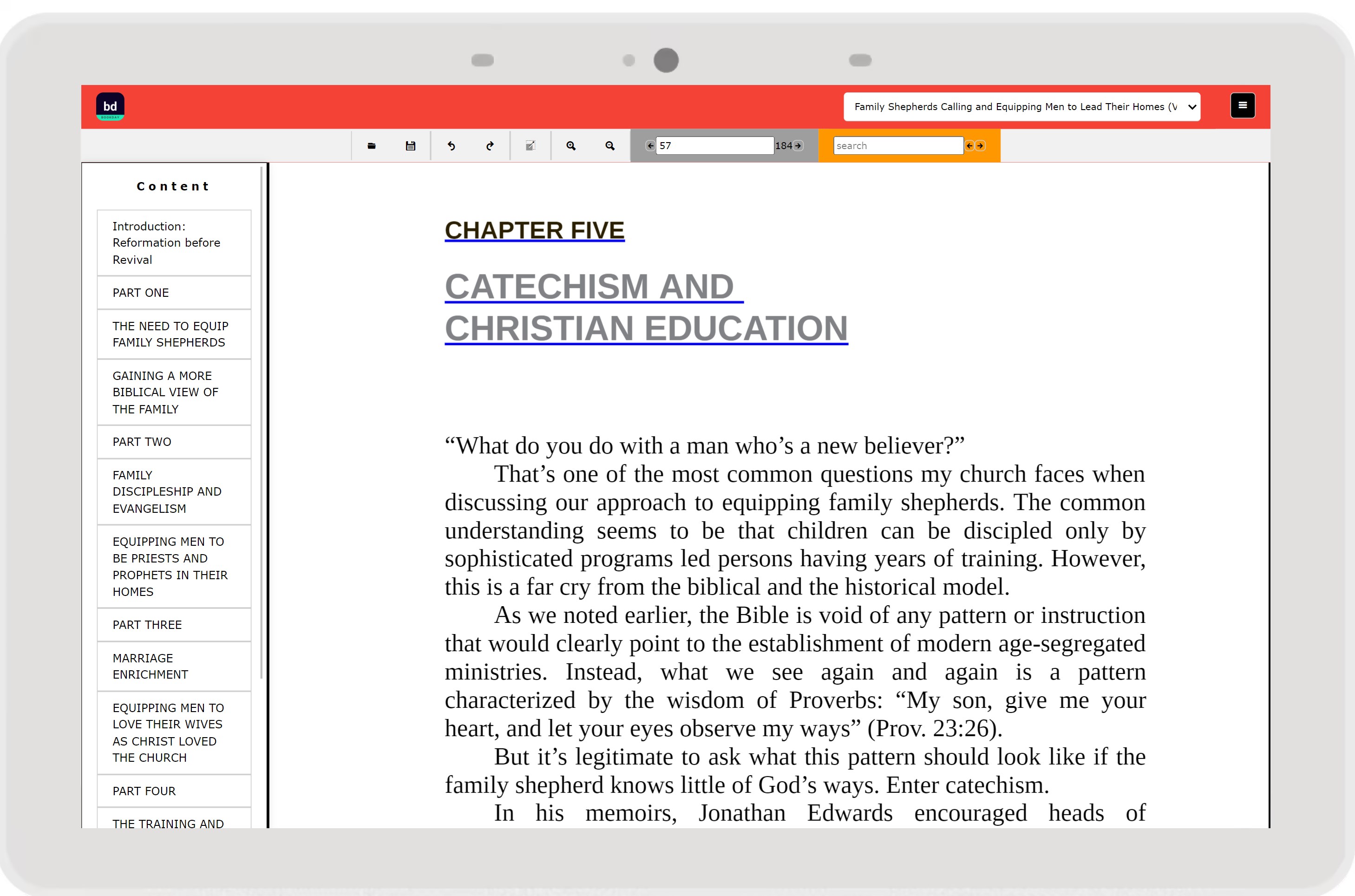Screen dimensions: 1355x896
Task: Click the zoom in magnifier icon
Action: pos(570,146)
